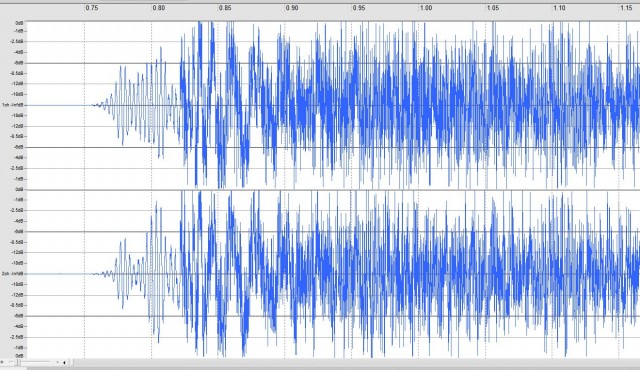Click the 0.75 mark on the time ruler
This screenshot has height=370, width=640.
pos(92,8)
